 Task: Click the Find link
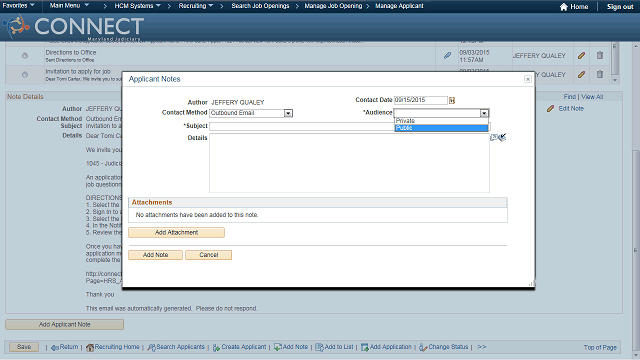click(569, 97)
